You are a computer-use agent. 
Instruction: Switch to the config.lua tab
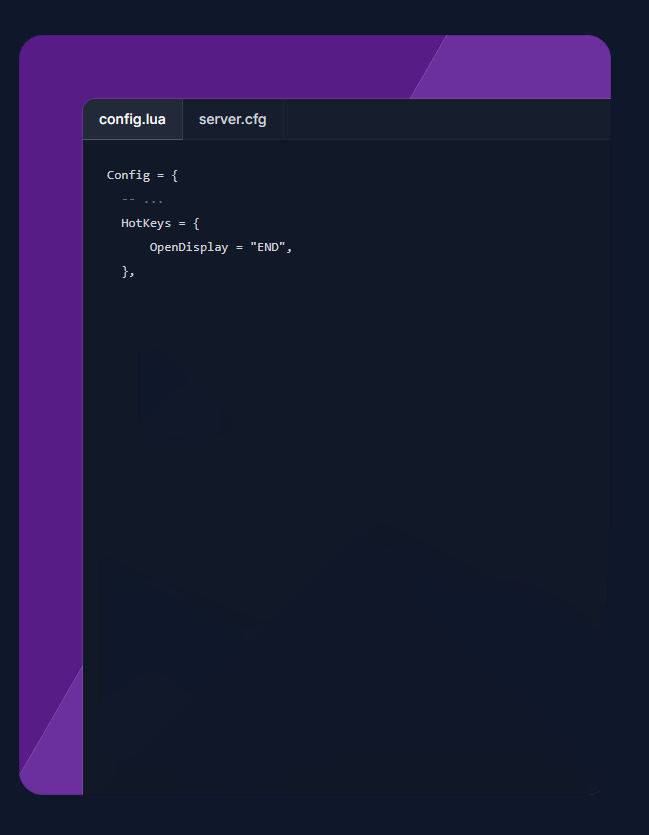coord(133,119)
